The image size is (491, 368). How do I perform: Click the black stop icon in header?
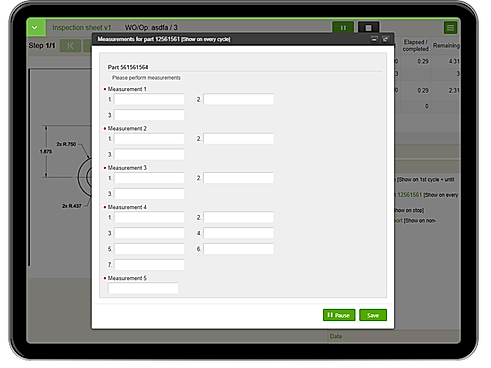coord(368,28)
